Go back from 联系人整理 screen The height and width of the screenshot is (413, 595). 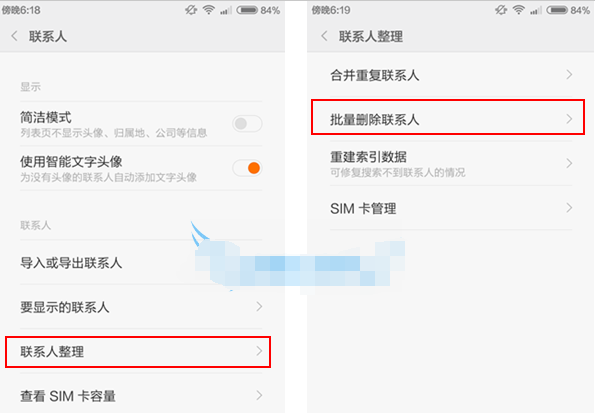pos(324,36)
